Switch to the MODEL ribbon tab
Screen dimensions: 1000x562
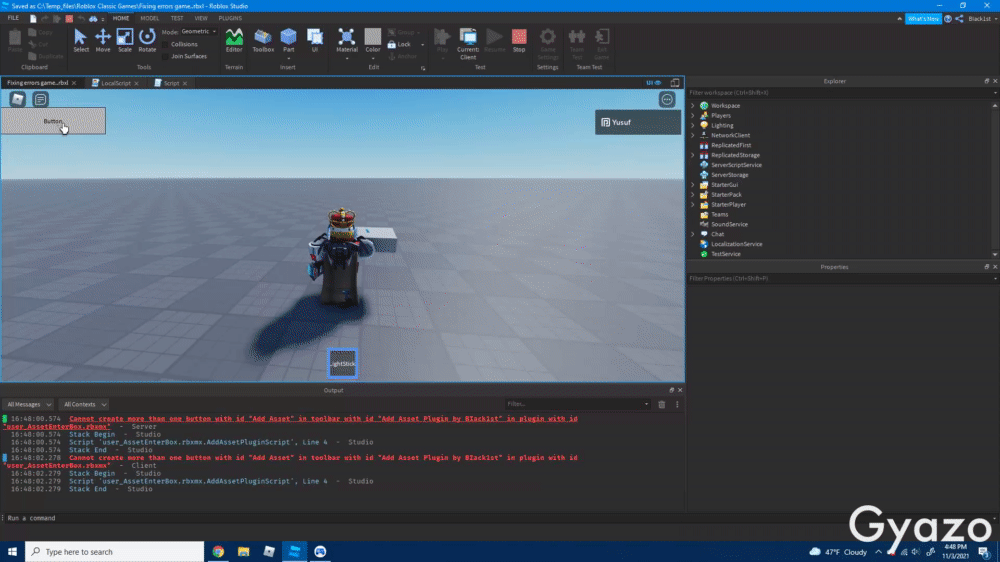point(150,18)
